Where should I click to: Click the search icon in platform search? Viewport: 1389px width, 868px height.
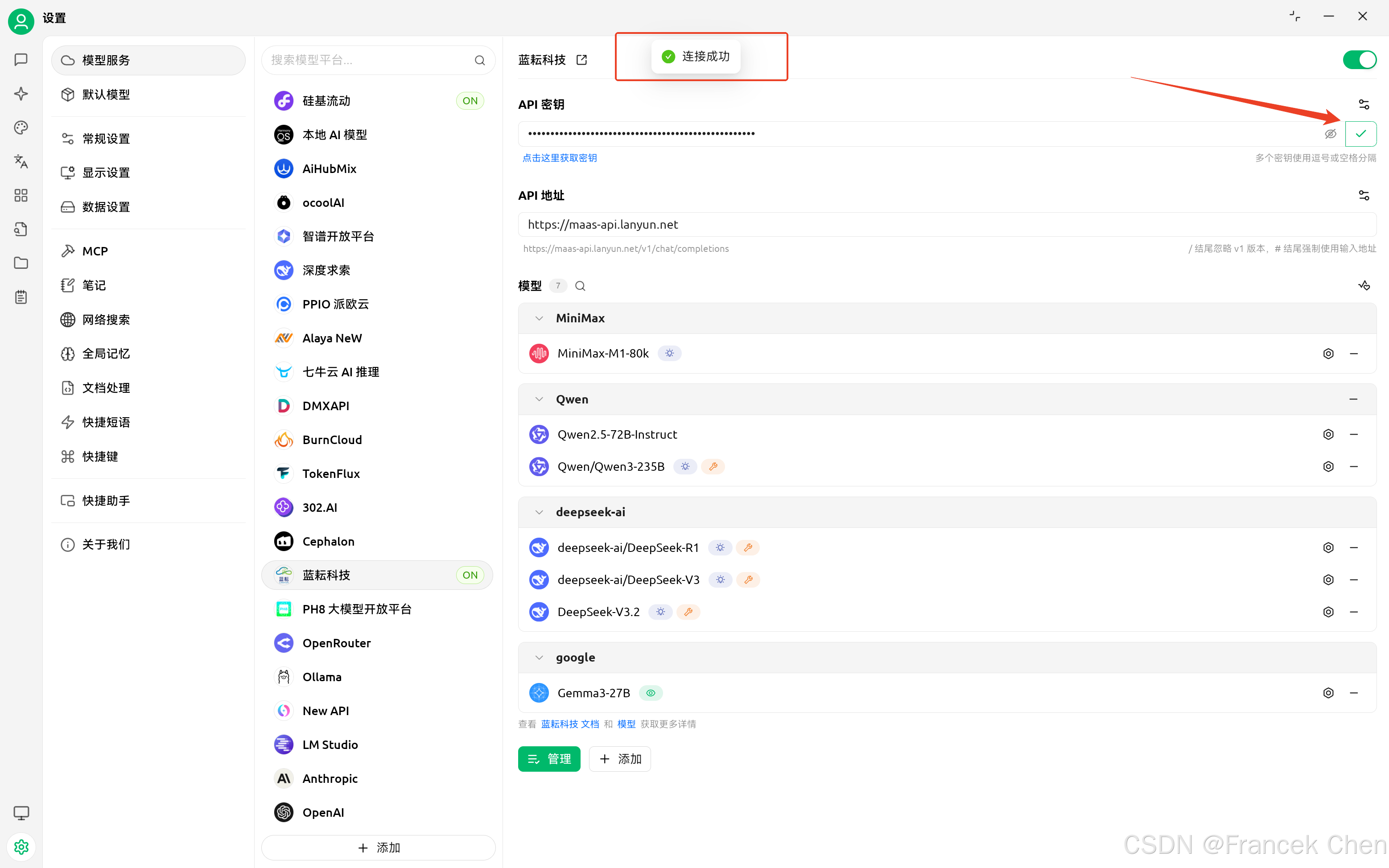click(479, 60)
